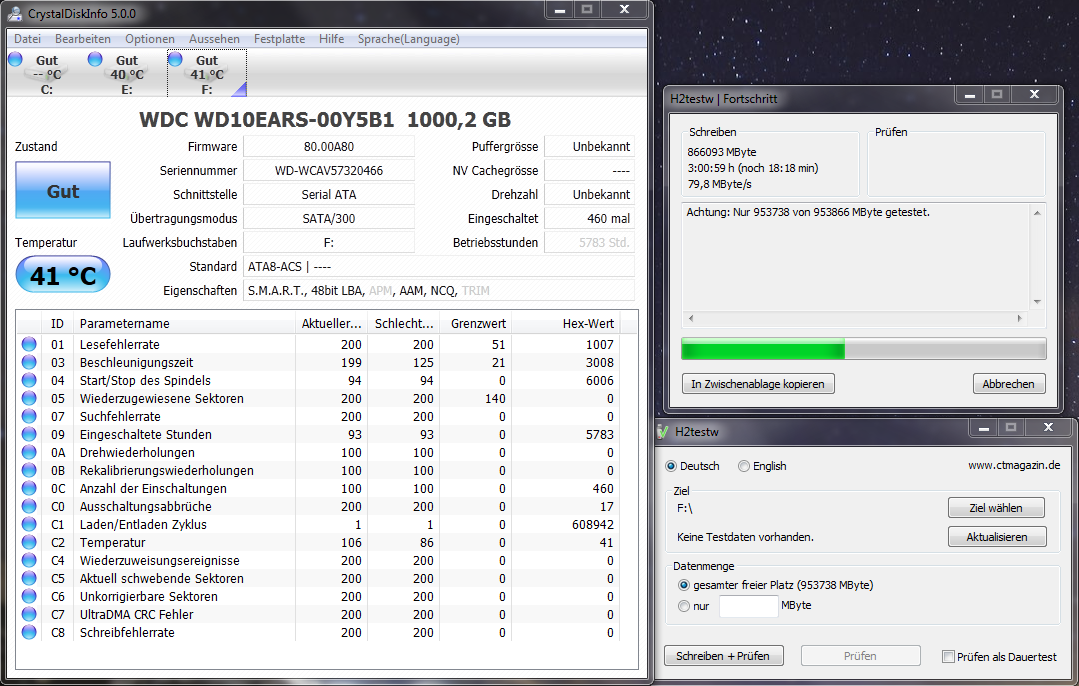This screenshot has height=686, width=1079.
Task: Click status orb for Lesefehlerrate row
Action: click(x=29, y=344)
